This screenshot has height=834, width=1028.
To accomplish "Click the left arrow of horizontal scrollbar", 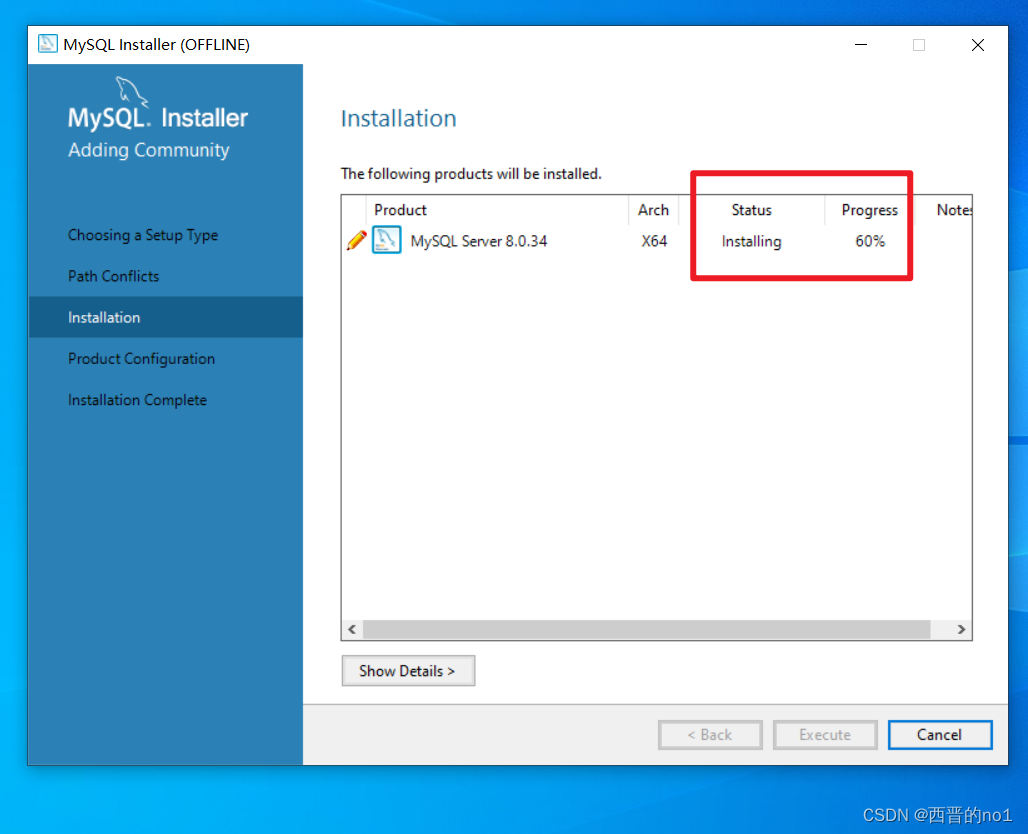I will [352, 629].
